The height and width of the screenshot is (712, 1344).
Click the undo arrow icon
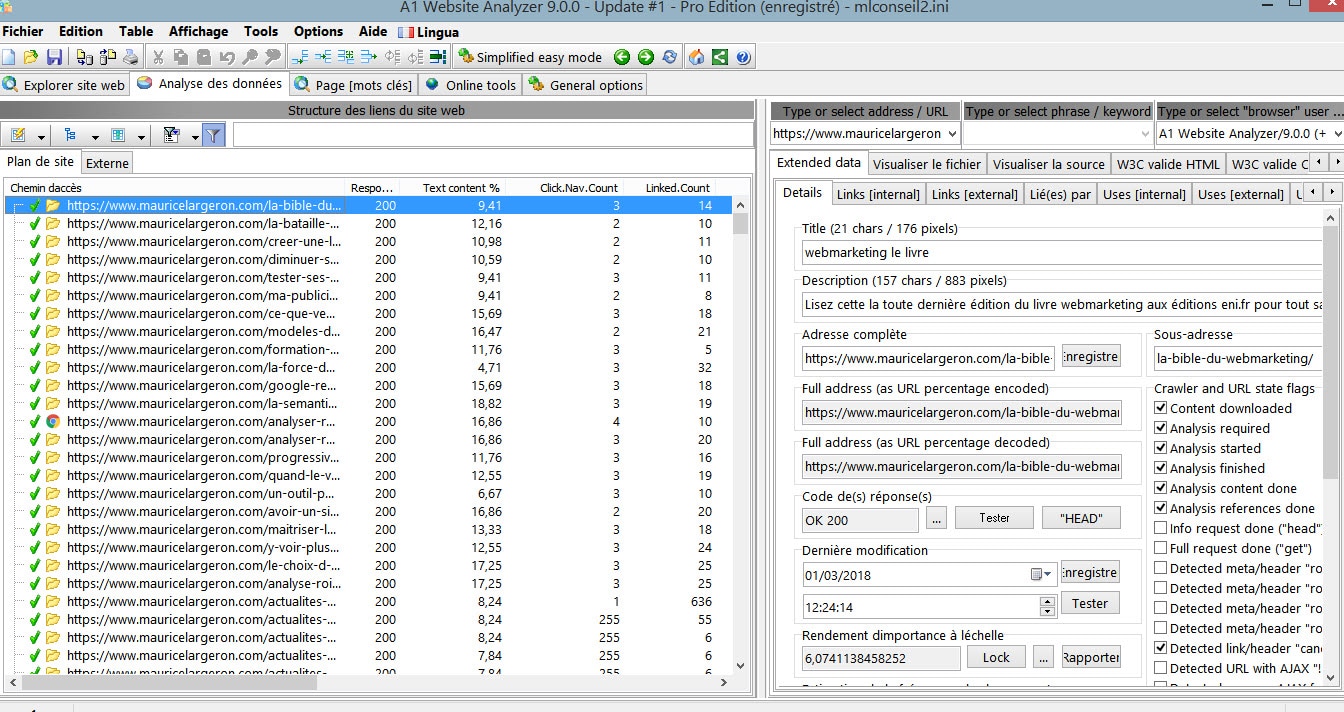click(227, 57)
